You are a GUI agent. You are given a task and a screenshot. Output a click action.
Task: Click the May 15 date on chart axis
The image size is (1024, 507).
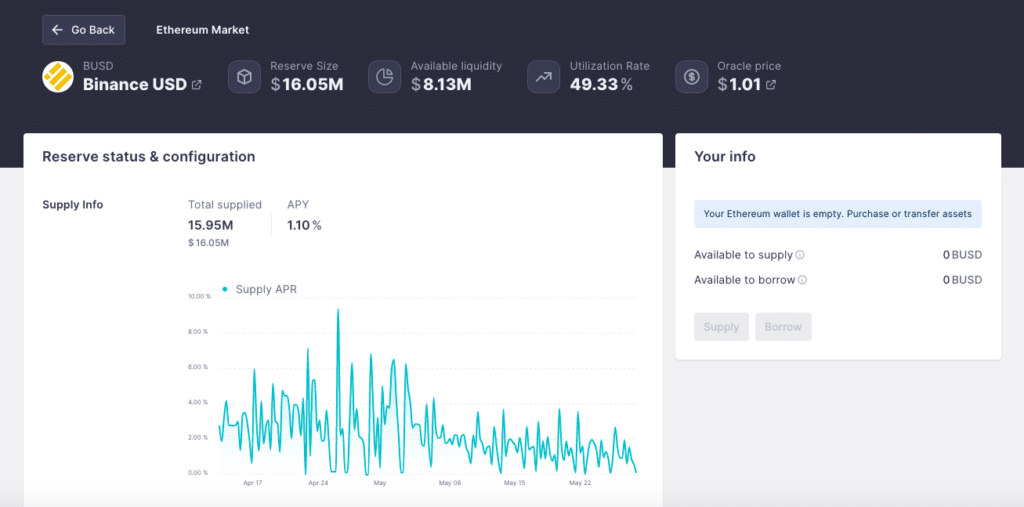pyautogui.click(x=515, y=483)
